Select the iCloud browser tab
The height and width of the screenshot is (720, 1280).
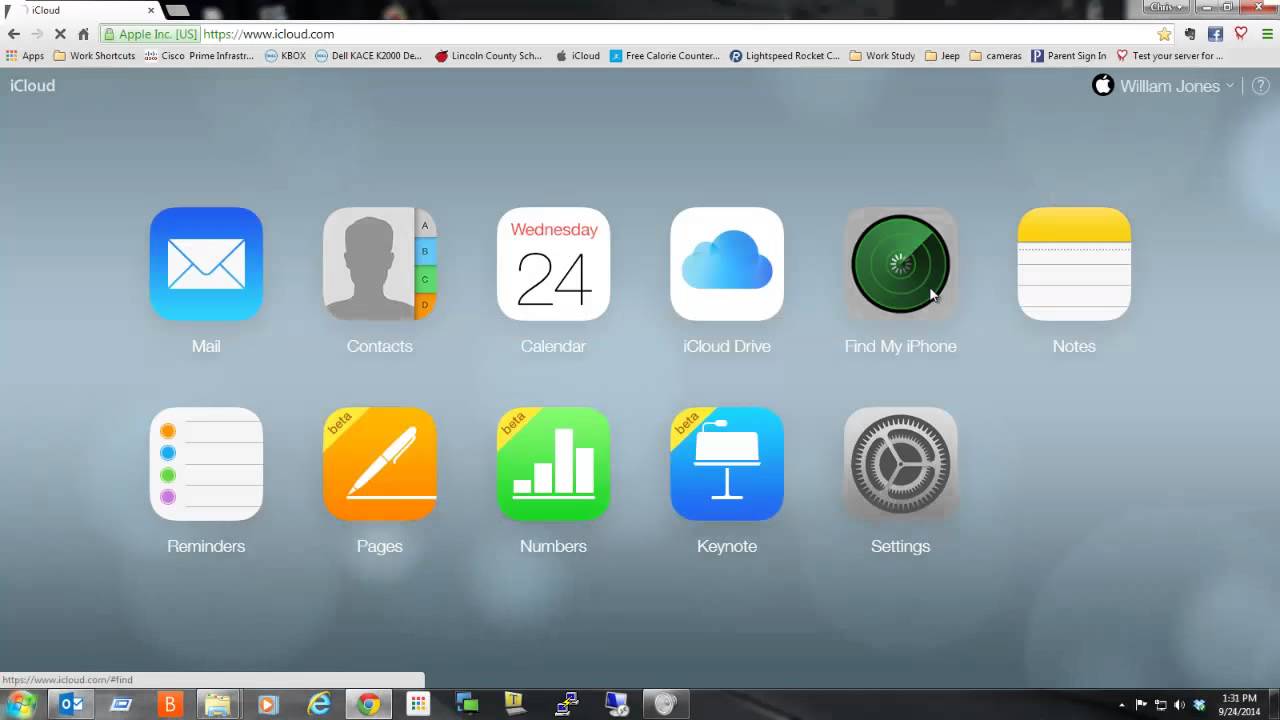tap(80, 10)
